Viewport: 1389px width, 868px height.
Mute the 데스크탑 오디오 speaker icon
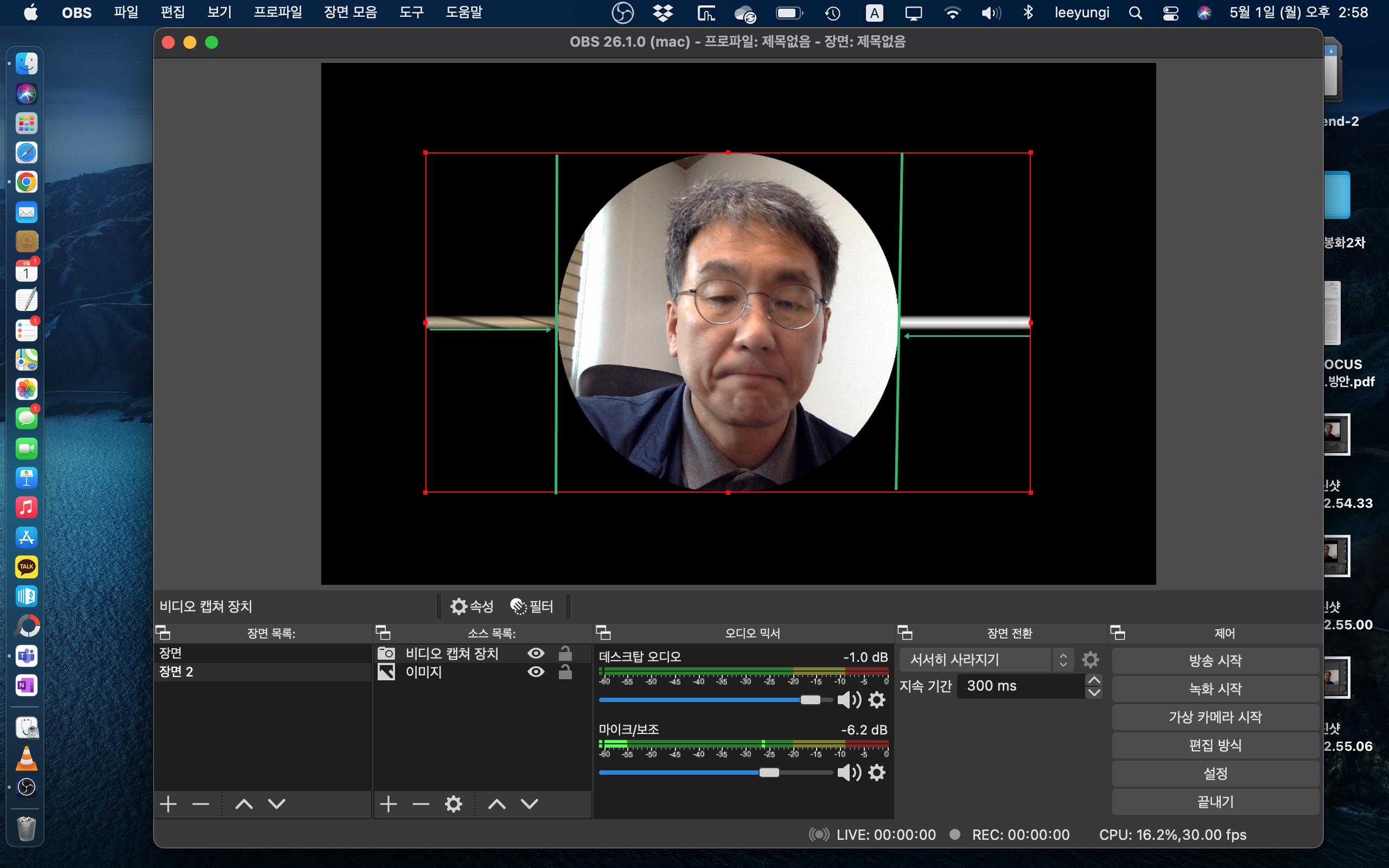pos(849,700)
